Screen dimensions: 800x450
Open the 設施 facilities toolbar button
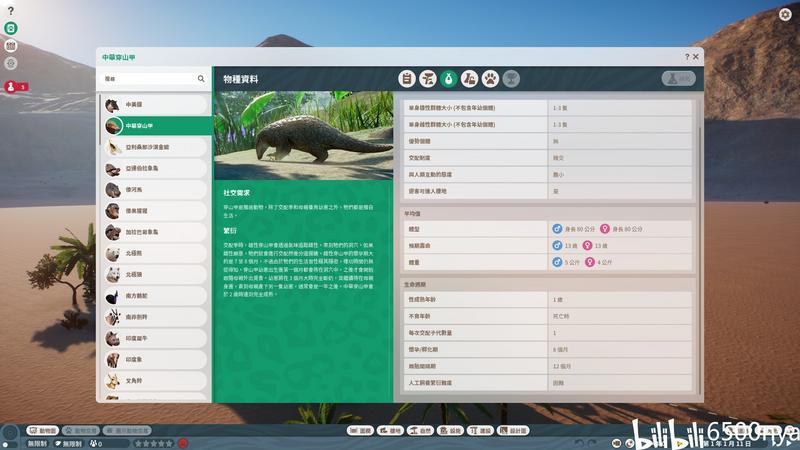coord(451,431)
